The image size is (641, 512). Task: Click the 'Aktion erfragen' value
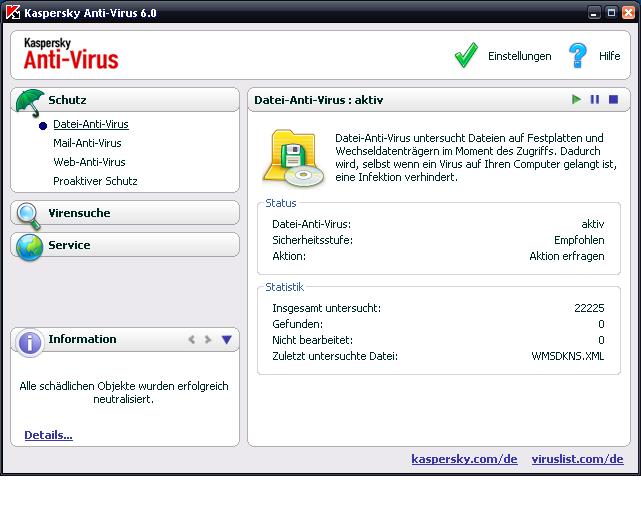[567, 256]
